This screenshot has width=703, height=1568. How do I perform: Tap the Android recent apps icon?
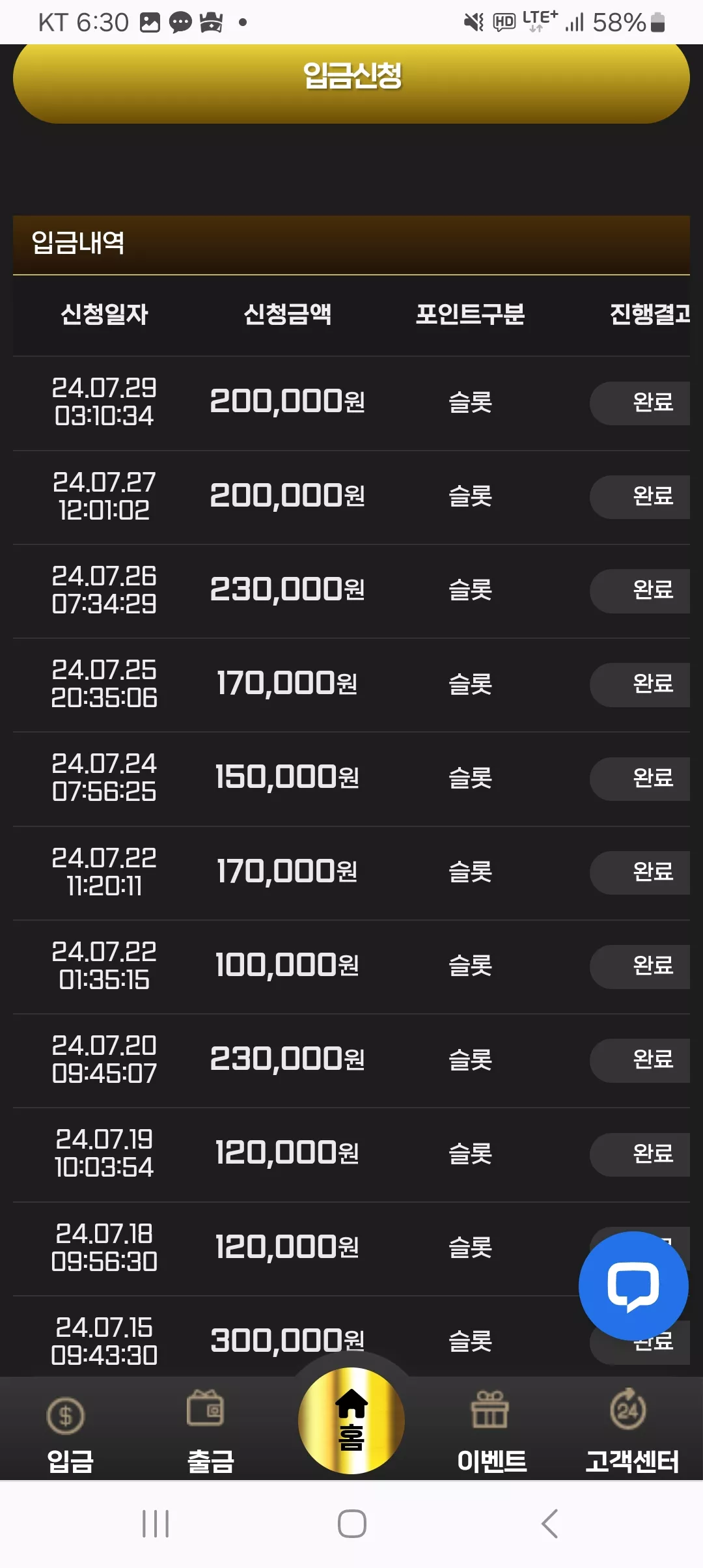[156, 1524]
